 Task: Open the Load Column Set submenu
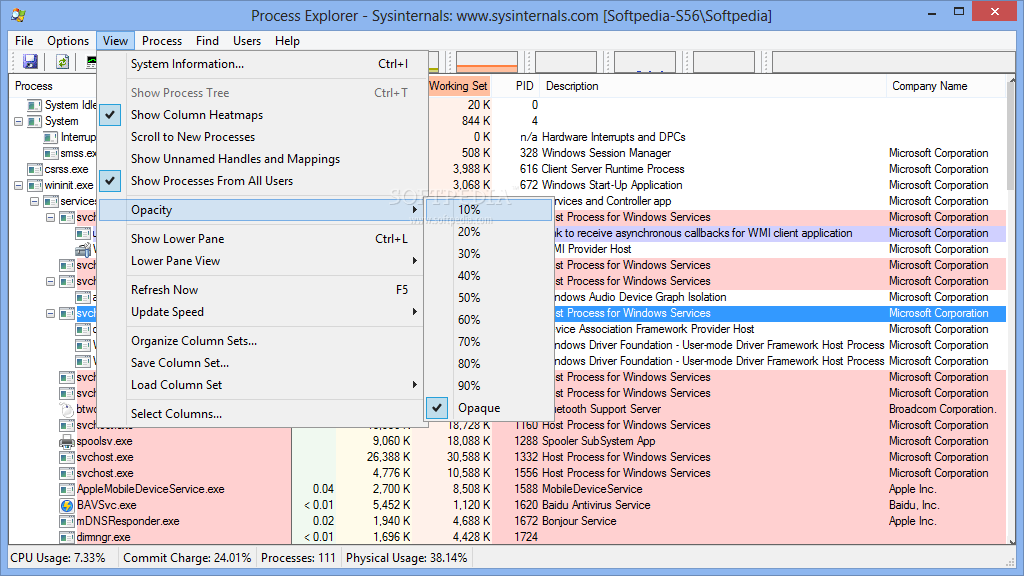[x=263, y=385]
